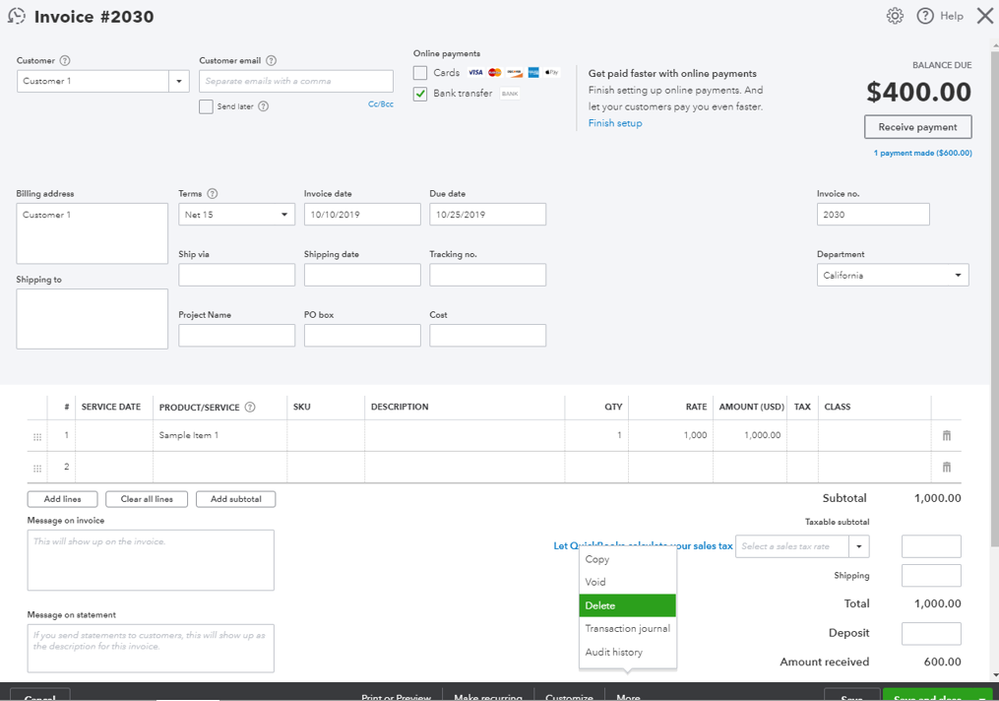The height and width of the screenshot is (701, 999).
Task: Select Delete in the More menu
Action: (x=628, y=605)
